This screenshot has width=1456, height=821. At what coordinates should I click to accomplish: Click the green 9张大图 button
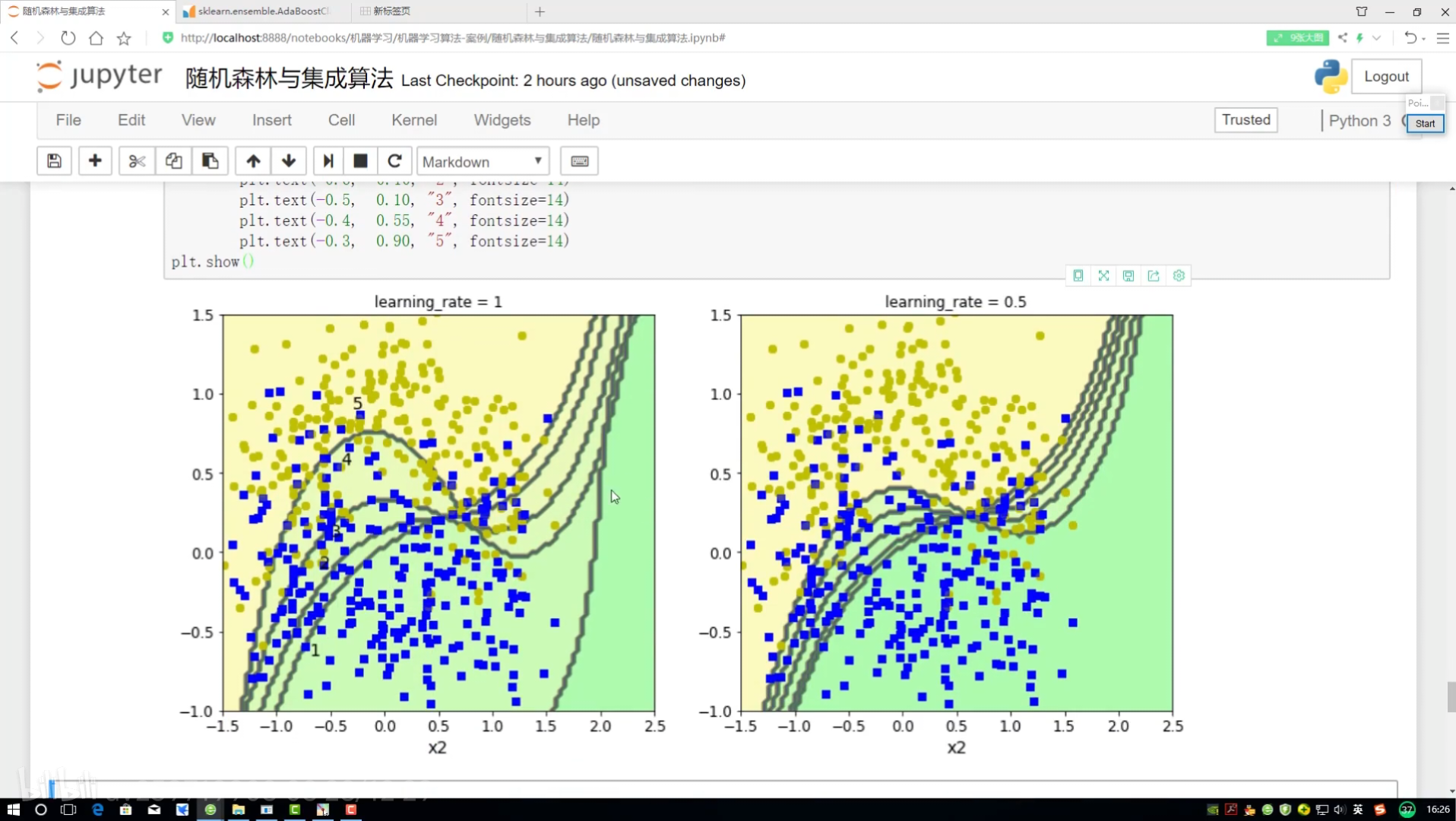pyautogui.click(x=1297, y=37)
